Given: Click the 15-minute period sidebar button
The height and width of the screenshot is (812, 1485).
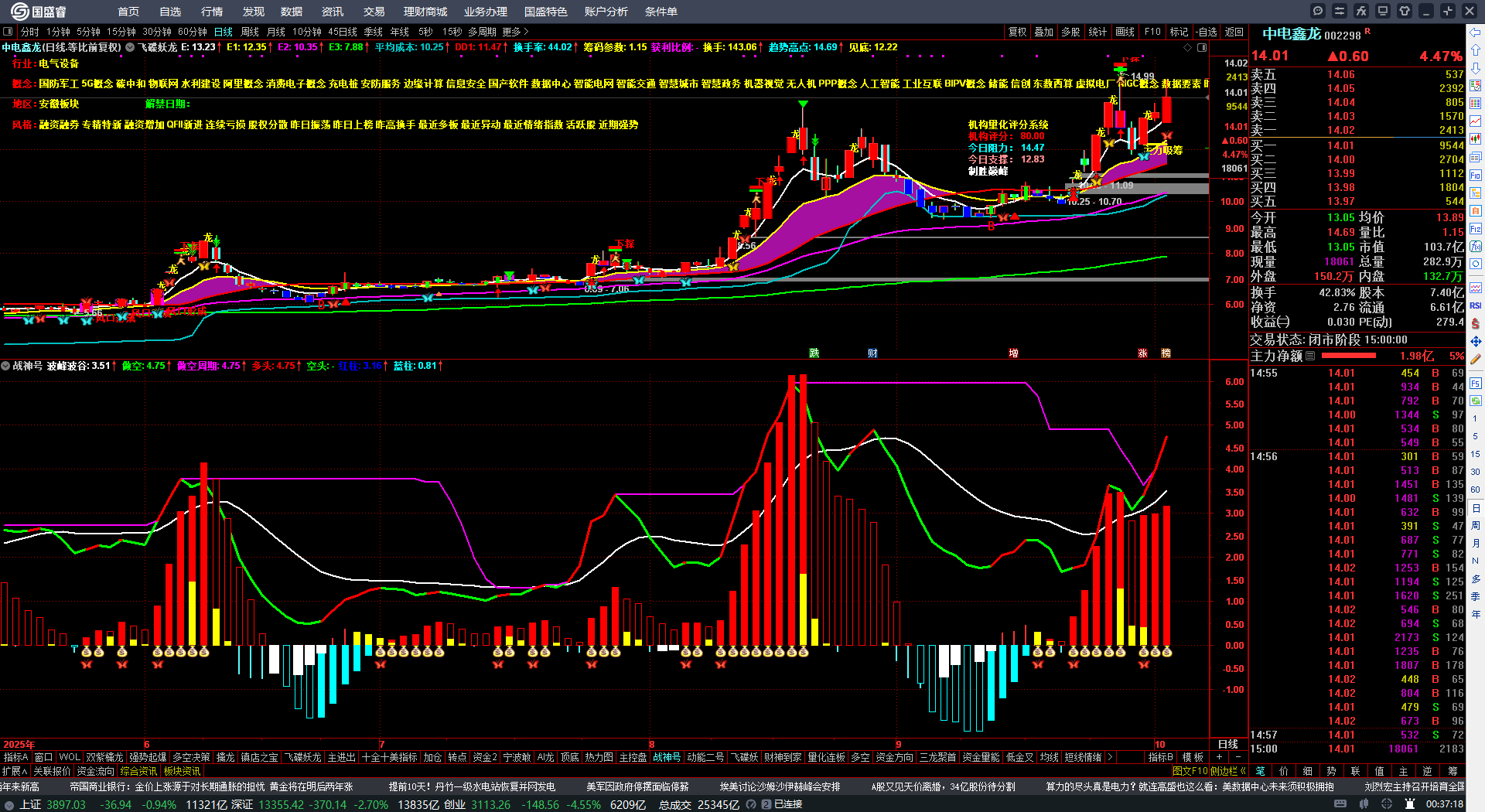Looking at the screenshot, I should click(1476, 455).
